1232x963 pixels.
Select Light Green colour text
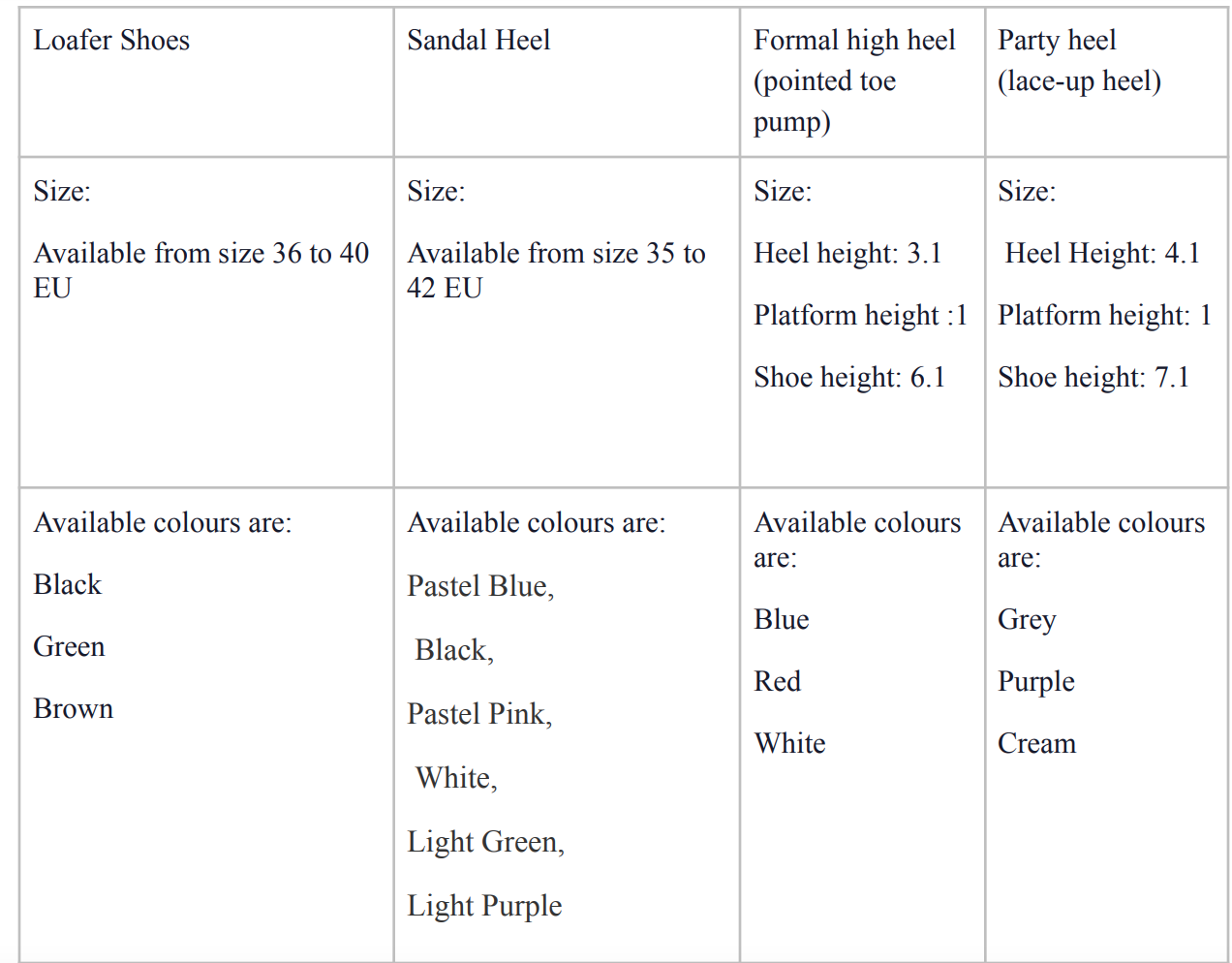(485, 843)
